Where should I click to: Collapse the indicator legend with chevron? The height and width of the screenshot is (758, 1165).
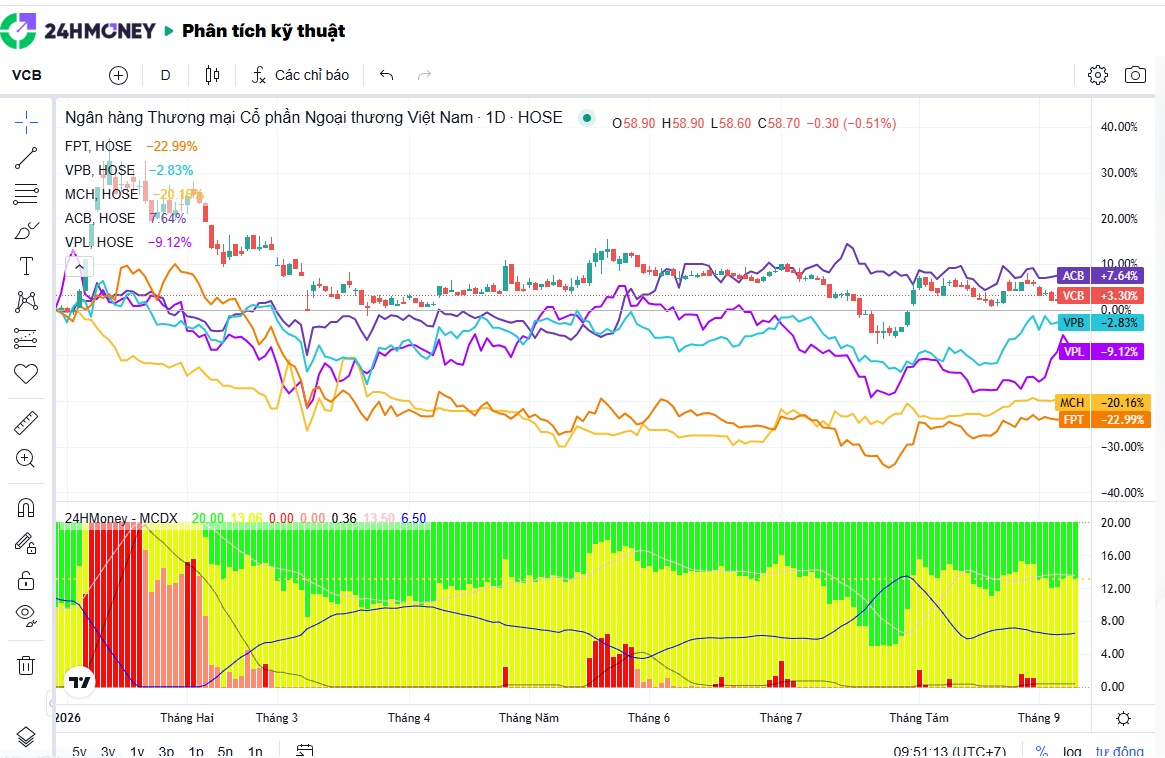point(79,266)
